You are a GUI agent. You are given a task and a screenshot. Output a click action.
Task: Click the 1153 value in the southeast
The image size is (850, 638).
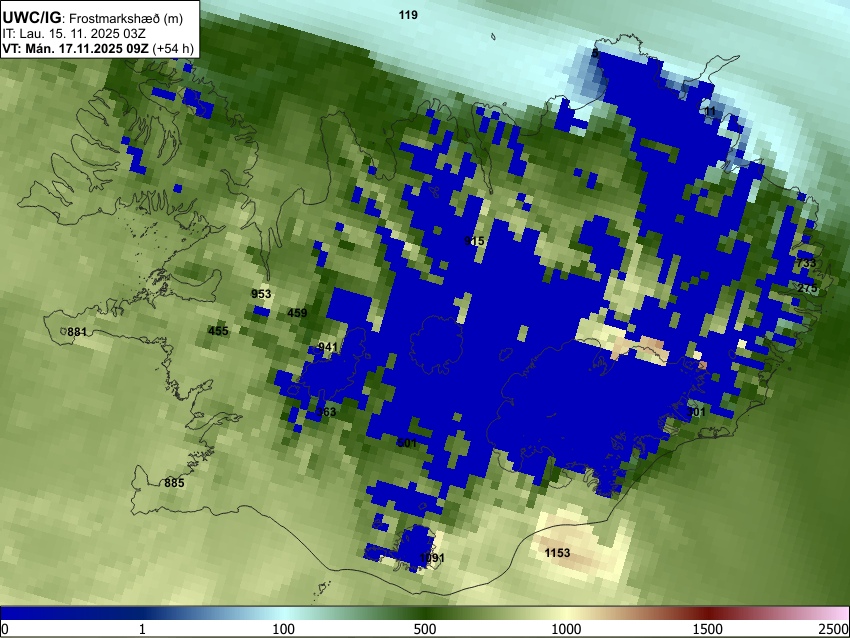[x=557, y=552]
